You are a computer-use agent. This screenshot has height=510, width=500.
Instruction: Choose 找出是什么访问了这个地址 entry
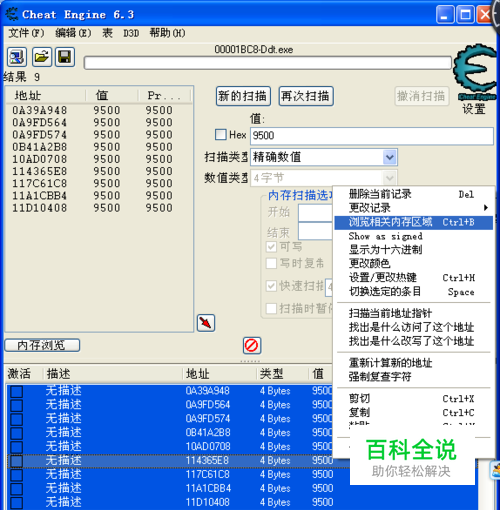[x=413, y=327]
